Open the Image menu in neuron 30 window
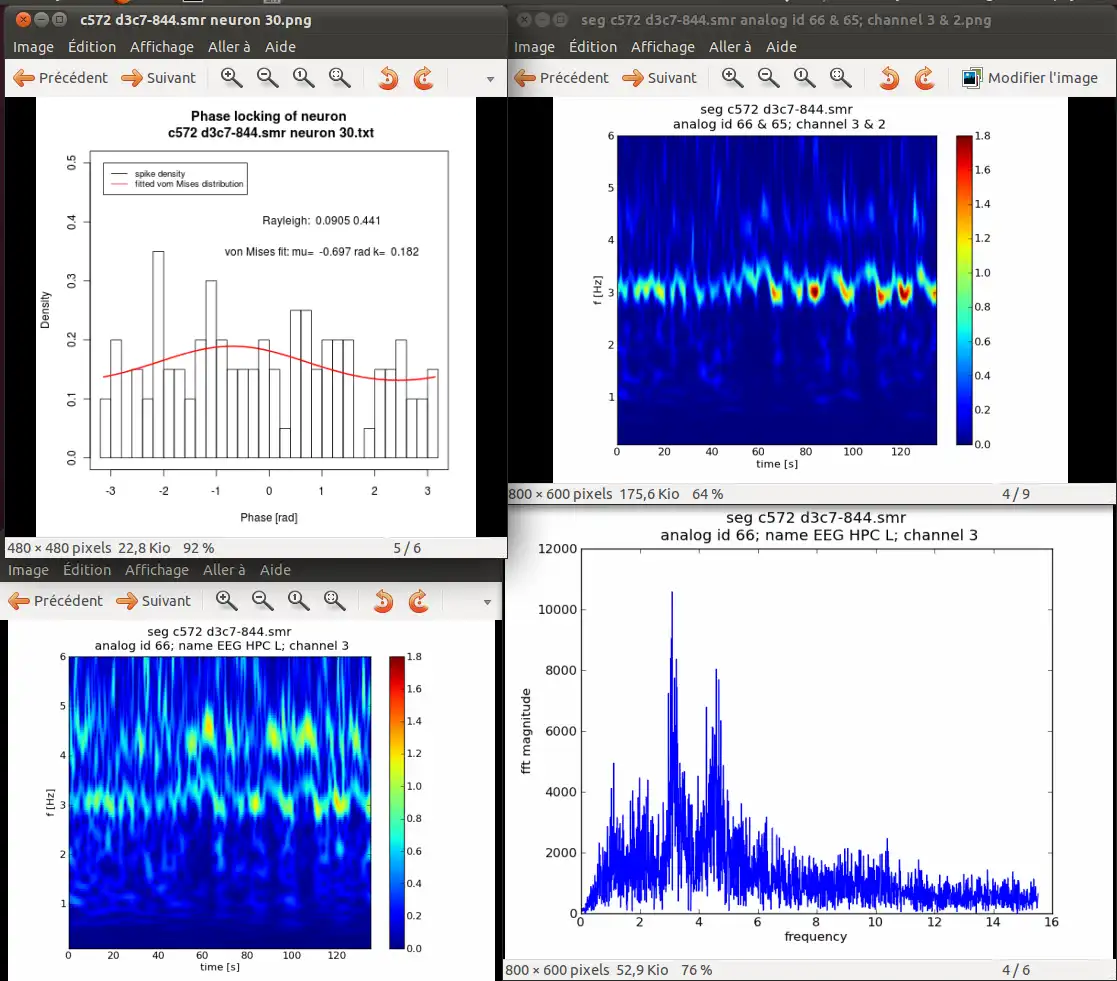The width and height of the screenshot is (1117, 981). [x=33, y=47]
